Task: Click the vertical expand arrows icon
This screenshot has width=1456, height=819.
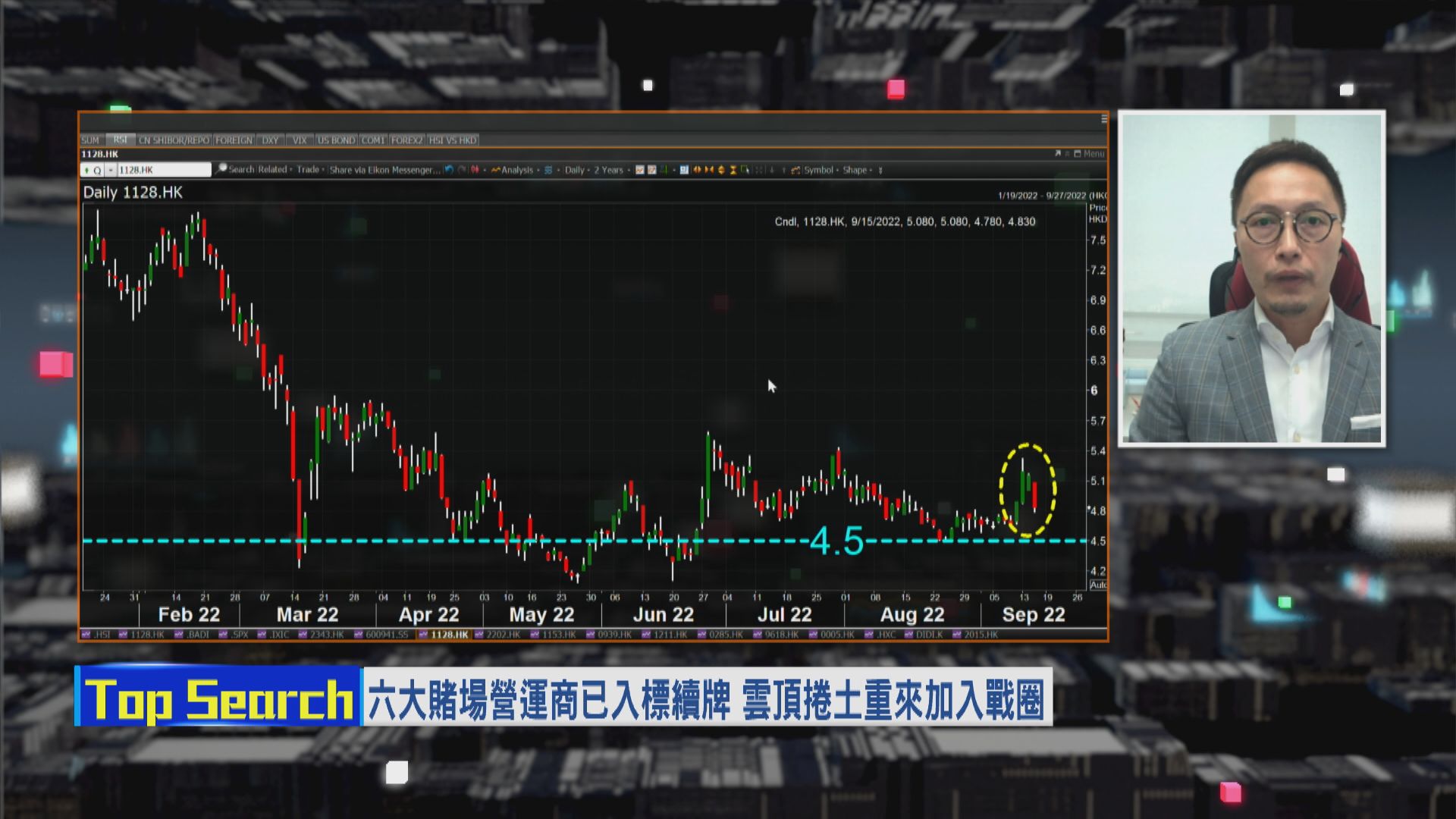Action: (721, 170)
